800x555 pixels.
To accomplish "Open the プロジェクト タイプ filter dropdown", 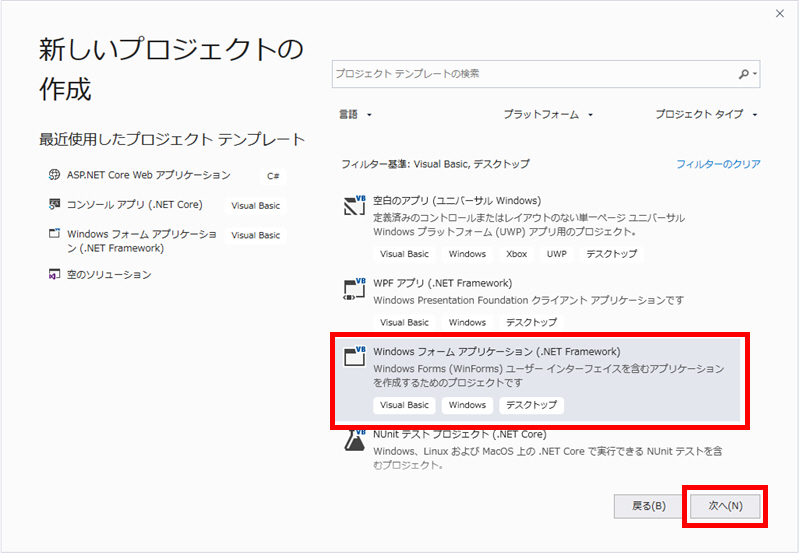I will click(706, 115).
